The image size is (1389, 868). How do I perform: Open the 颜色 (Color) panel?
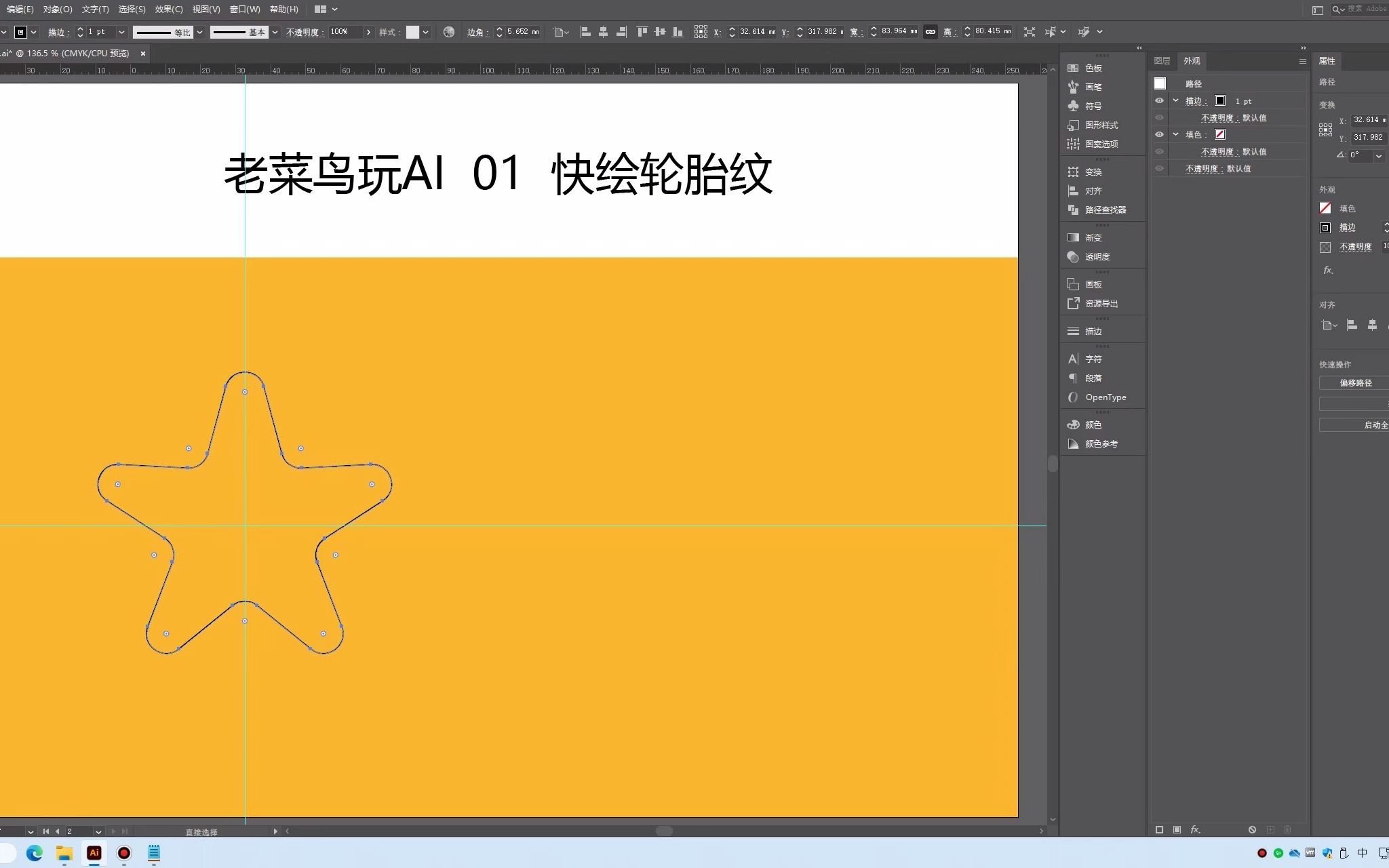1085,425
